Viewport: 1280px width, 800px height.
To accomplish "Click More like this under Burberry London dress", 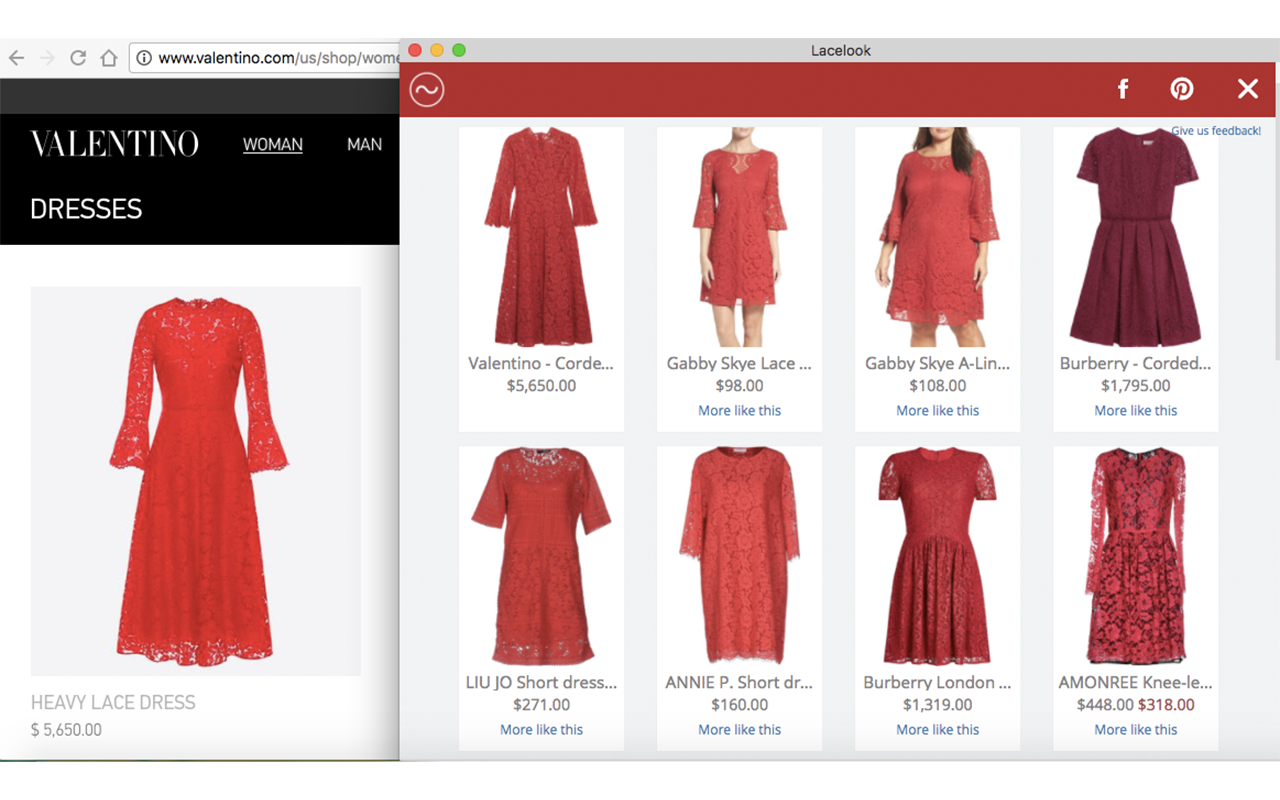I will click(x=937, y=729).
